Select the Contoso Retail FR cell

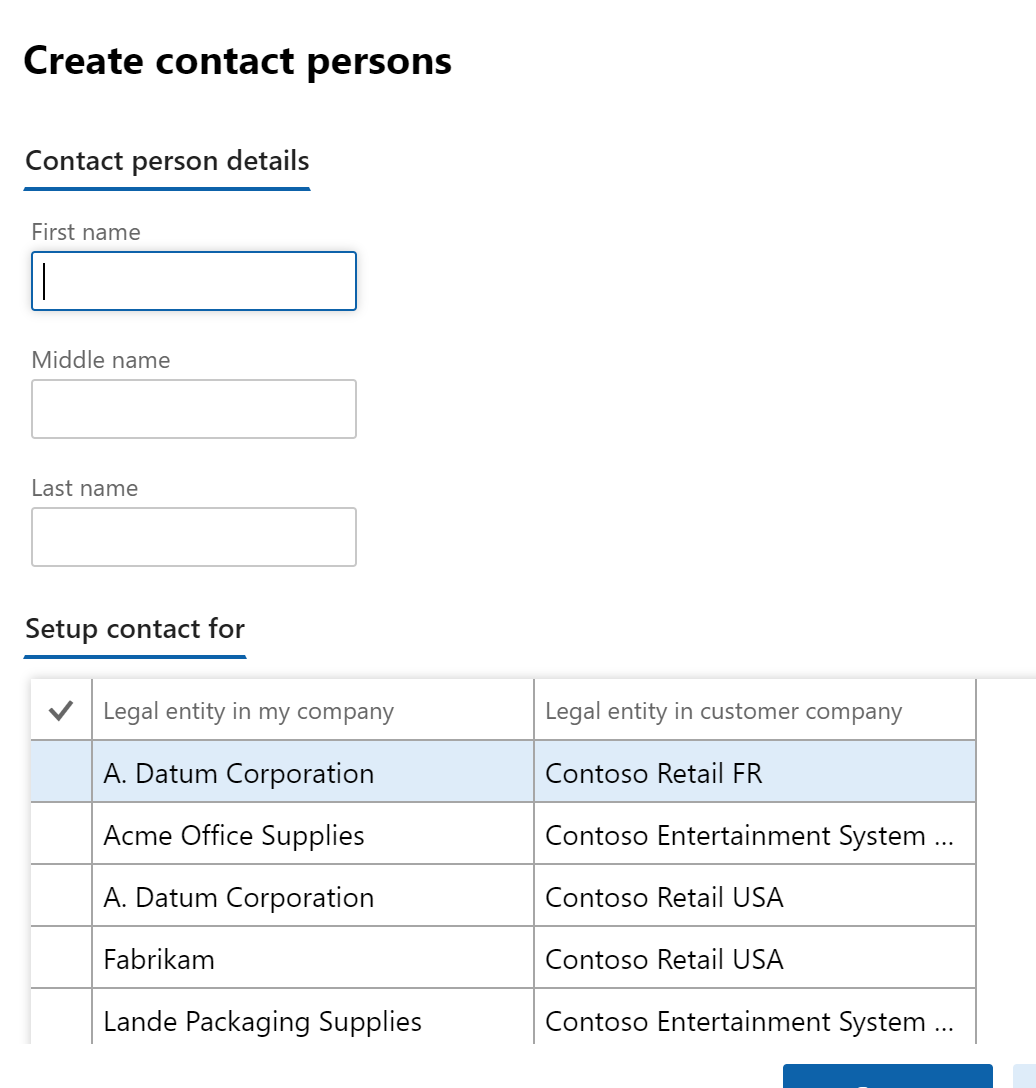coord(754,773)
